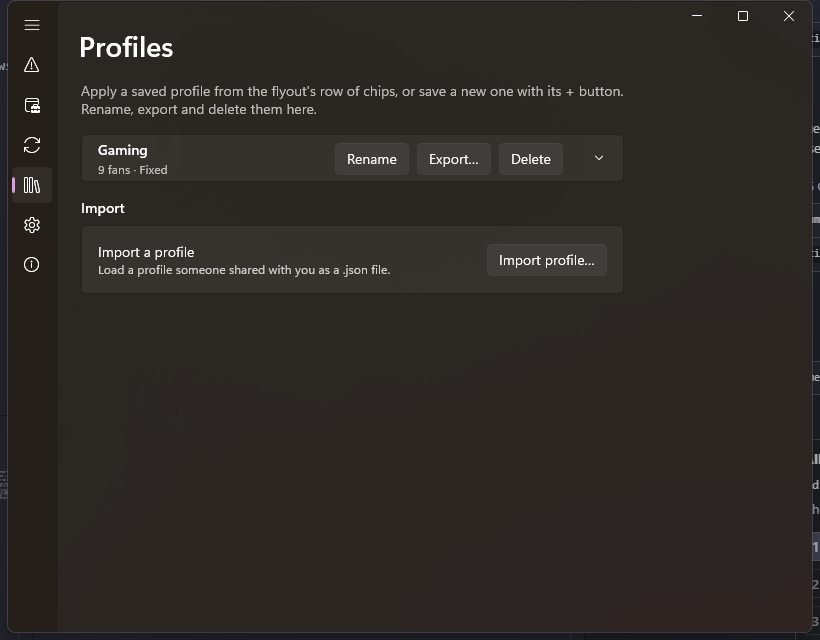Screen dimensions: 820x640
Task: Click the Import profile... button
Action: (x=546, y=260)
